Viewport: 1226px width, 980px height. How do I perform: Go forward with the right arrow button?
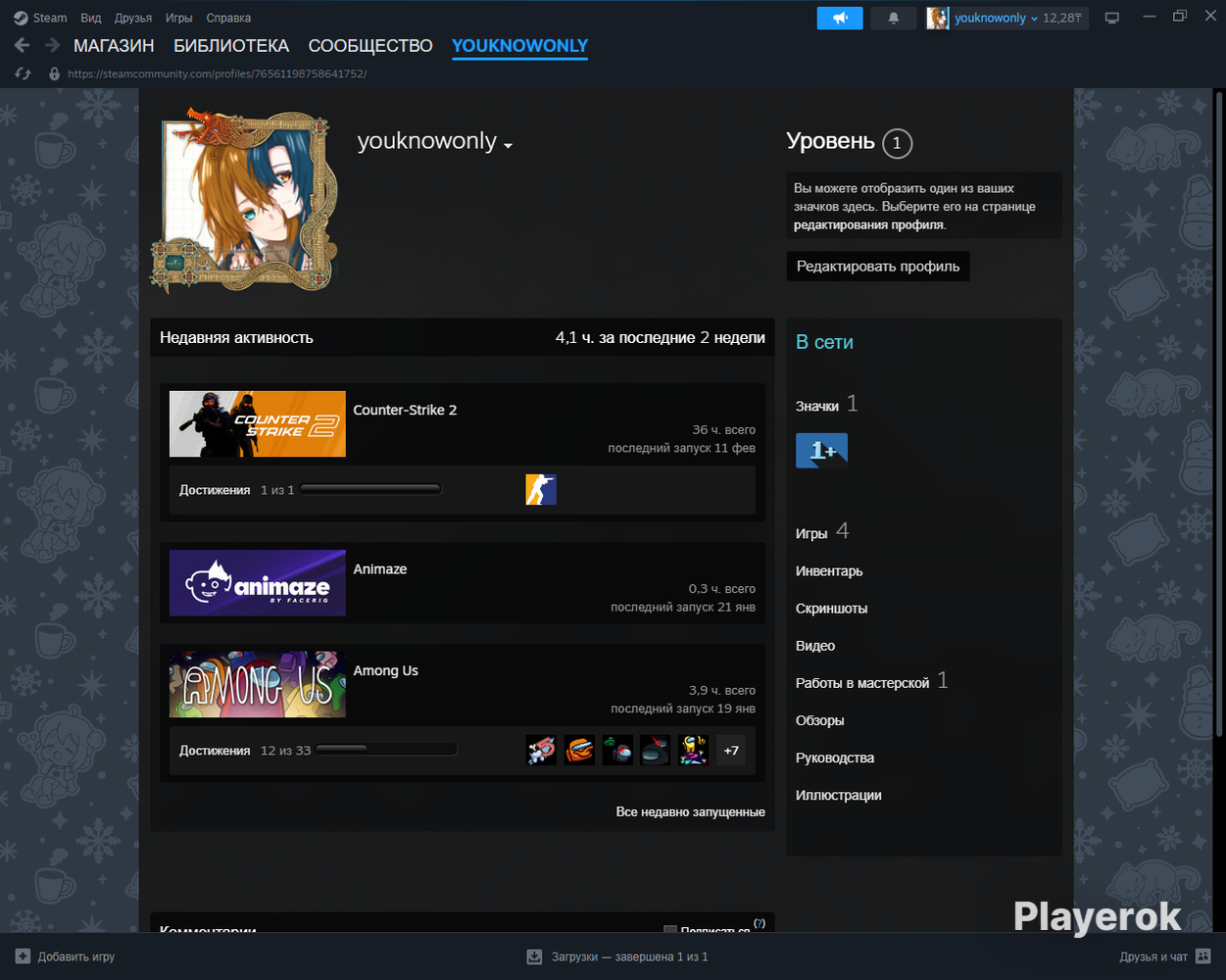tap(53, 46)
